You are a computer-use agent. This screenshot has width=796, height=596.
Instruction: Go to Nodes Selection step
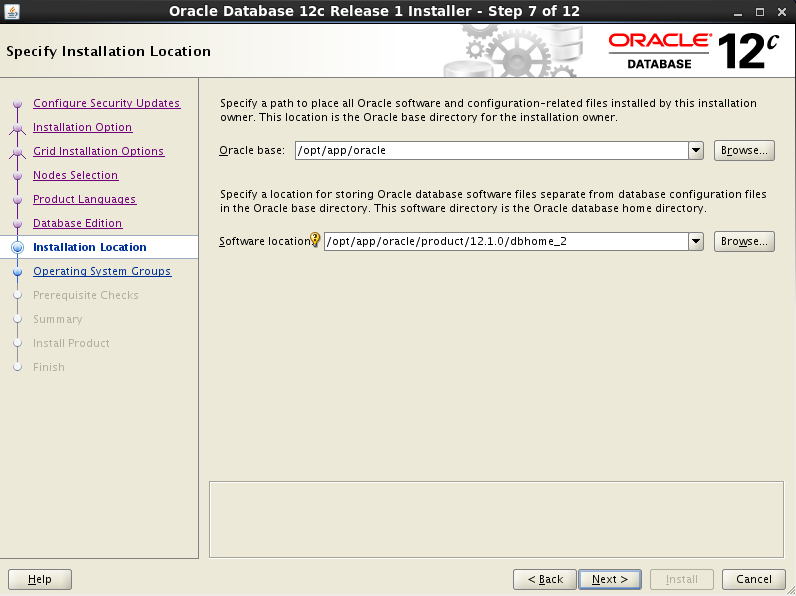click(x=76, y=175)
